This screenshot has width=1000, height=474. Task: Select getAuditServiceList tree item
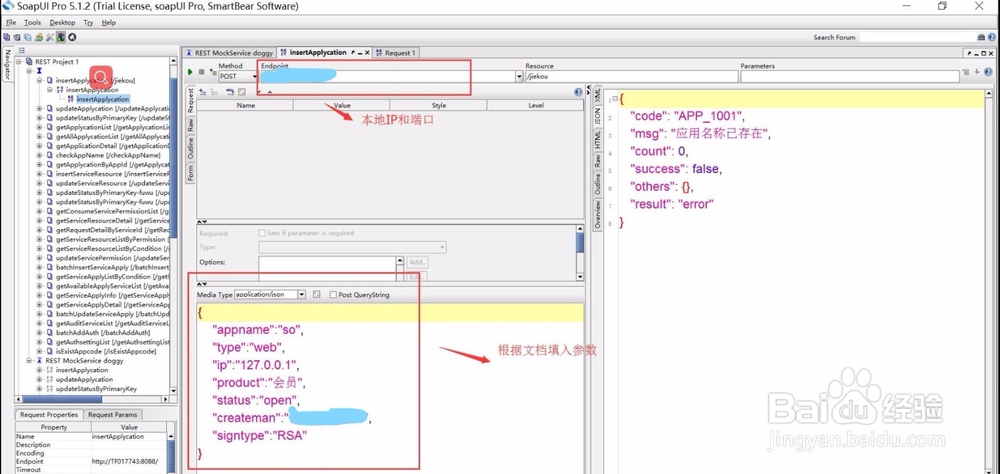pyautogui.click(x=112, y=323)
